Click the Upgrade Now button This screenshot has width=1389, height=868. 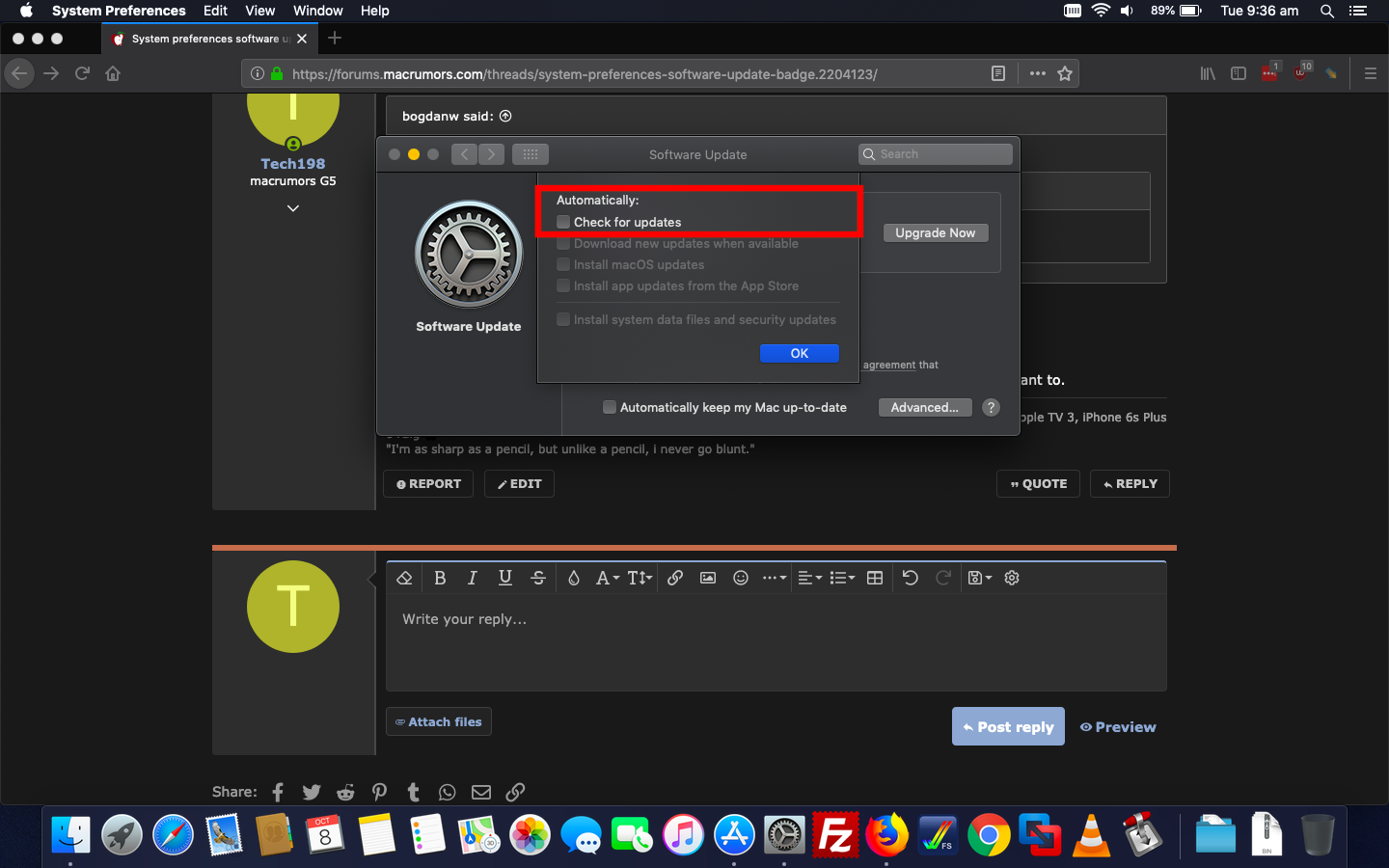[x=936, y=232]
